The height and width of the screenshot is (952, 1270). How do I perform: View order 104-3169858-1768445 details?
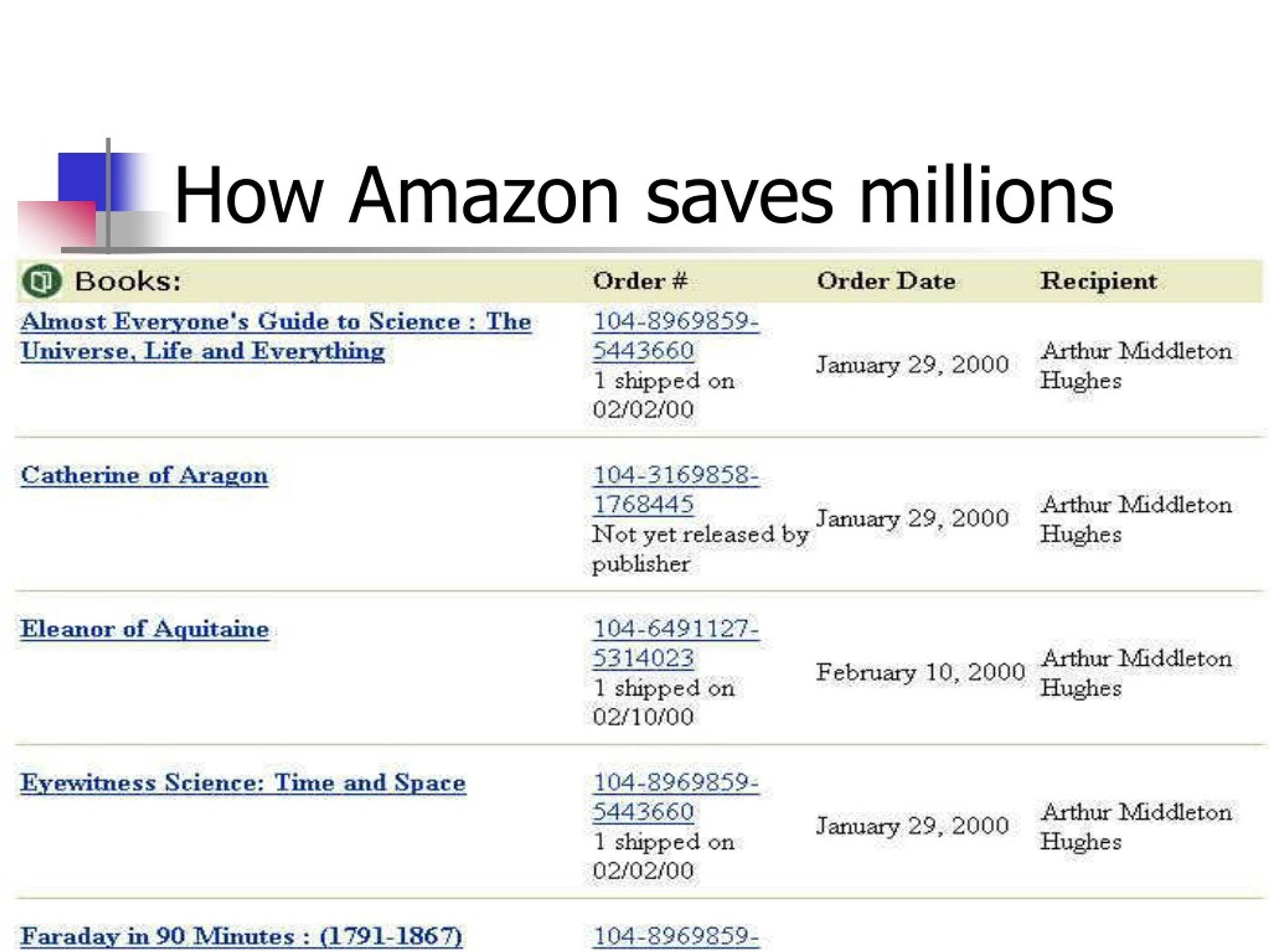point(676,490)
